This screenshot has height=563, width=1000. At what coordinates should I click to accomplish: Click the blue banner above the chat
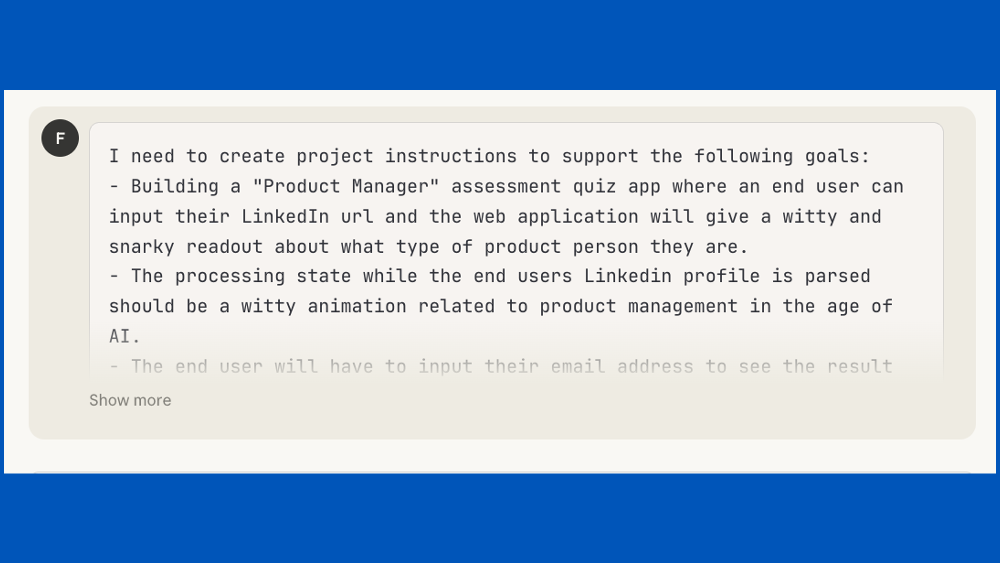(x=500, y=45)
